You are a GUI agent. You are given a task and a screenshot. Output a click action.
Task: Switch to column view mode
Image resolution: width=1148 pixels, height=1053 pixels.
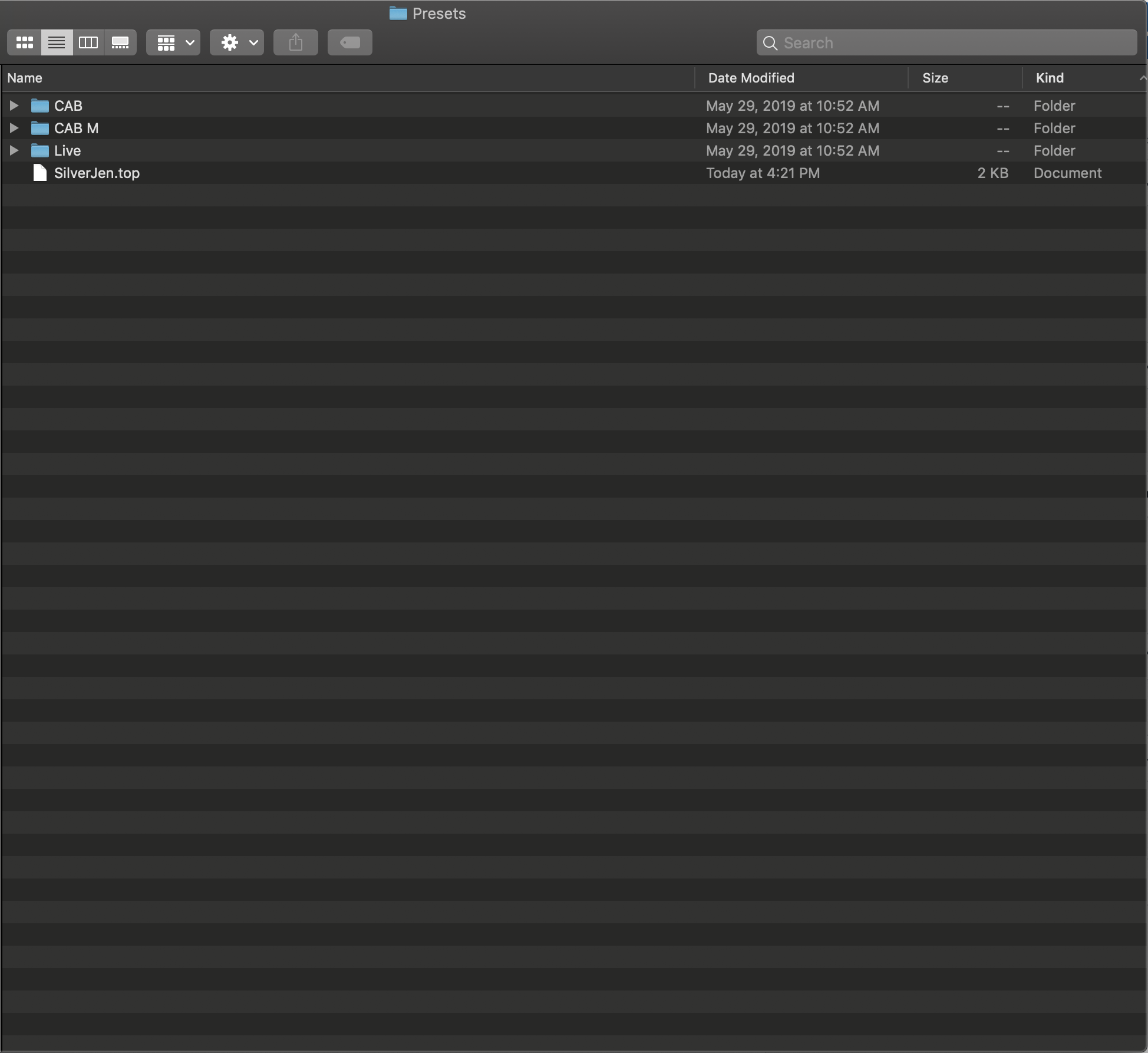[88, 42]
